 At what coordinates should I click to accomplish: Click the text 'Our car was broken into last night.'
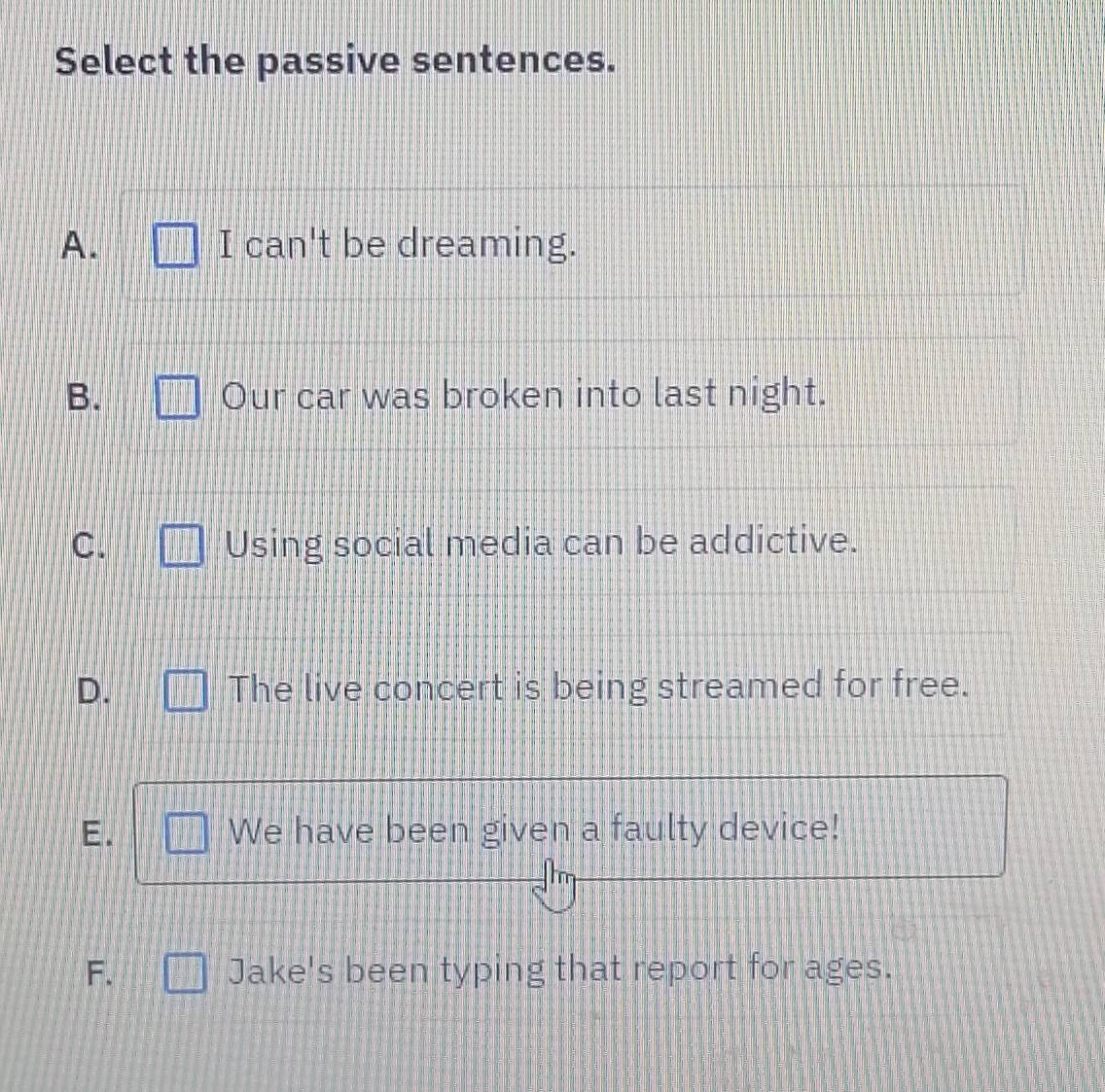524,396
